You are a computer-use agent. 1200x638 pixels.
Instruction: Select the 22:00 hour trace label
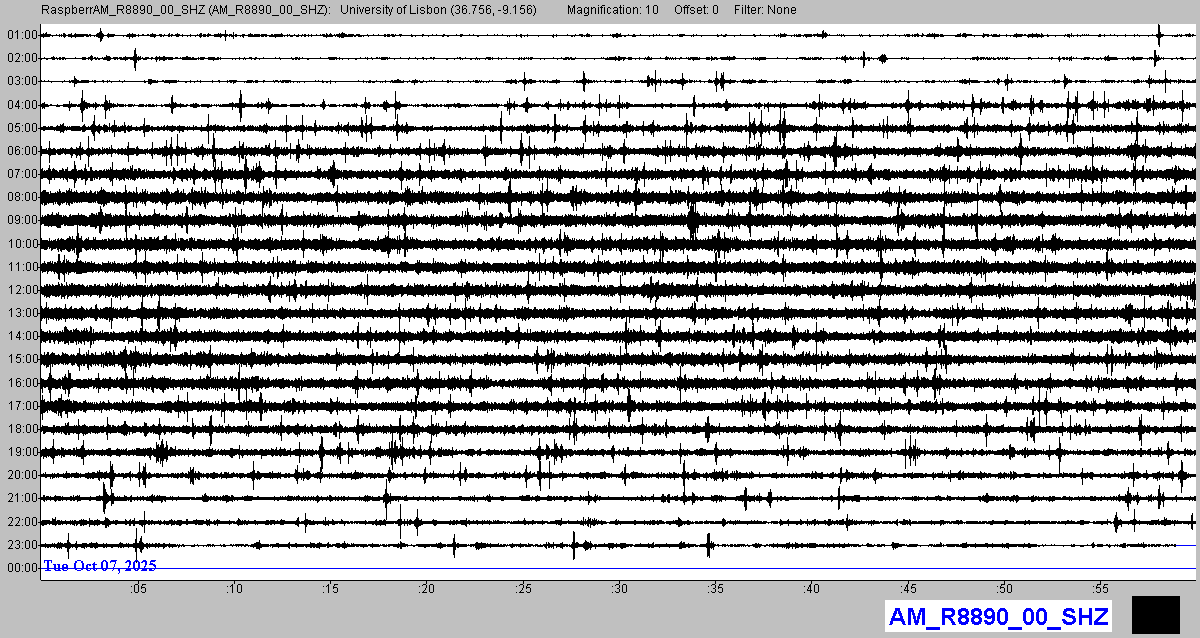pyautogui.click(x=21, y=522)
